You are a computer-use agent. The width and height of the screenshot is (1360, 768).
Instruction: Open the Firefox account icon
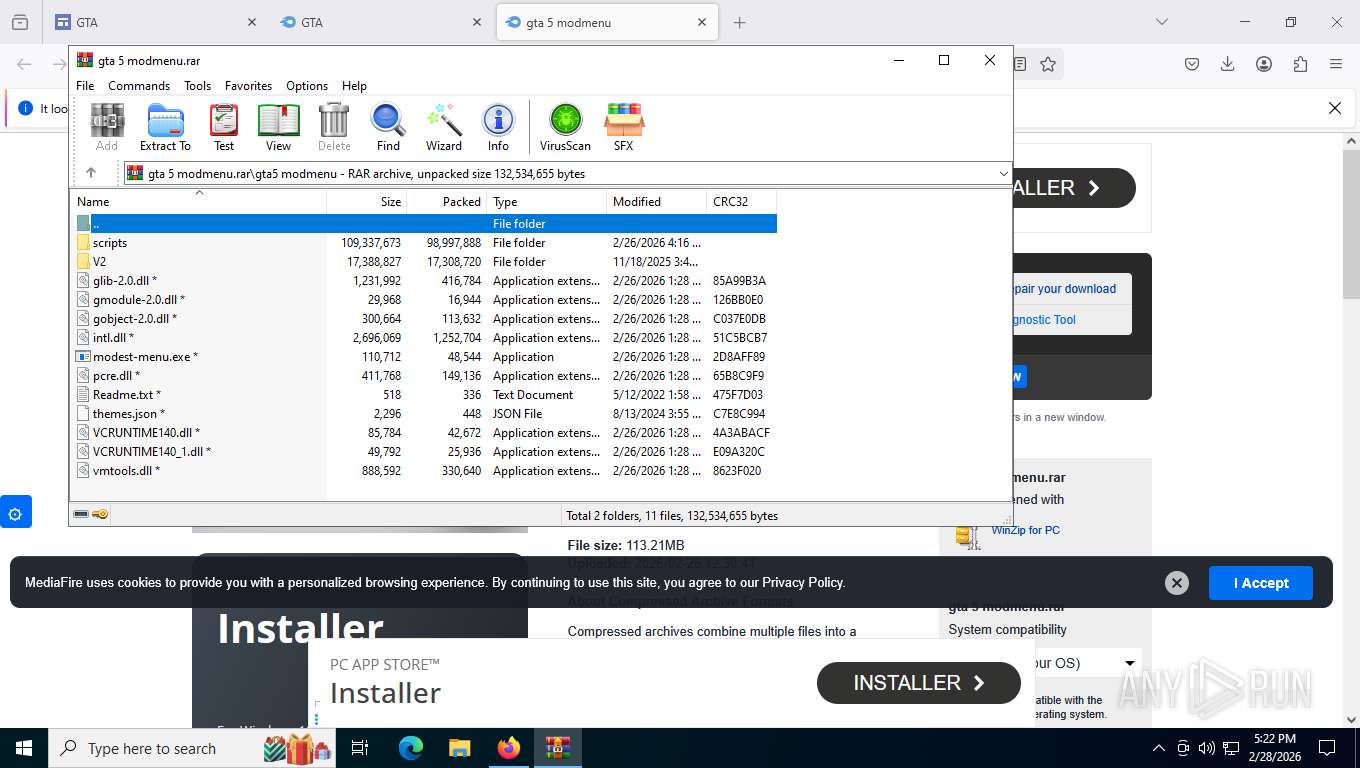point(1264,64)
